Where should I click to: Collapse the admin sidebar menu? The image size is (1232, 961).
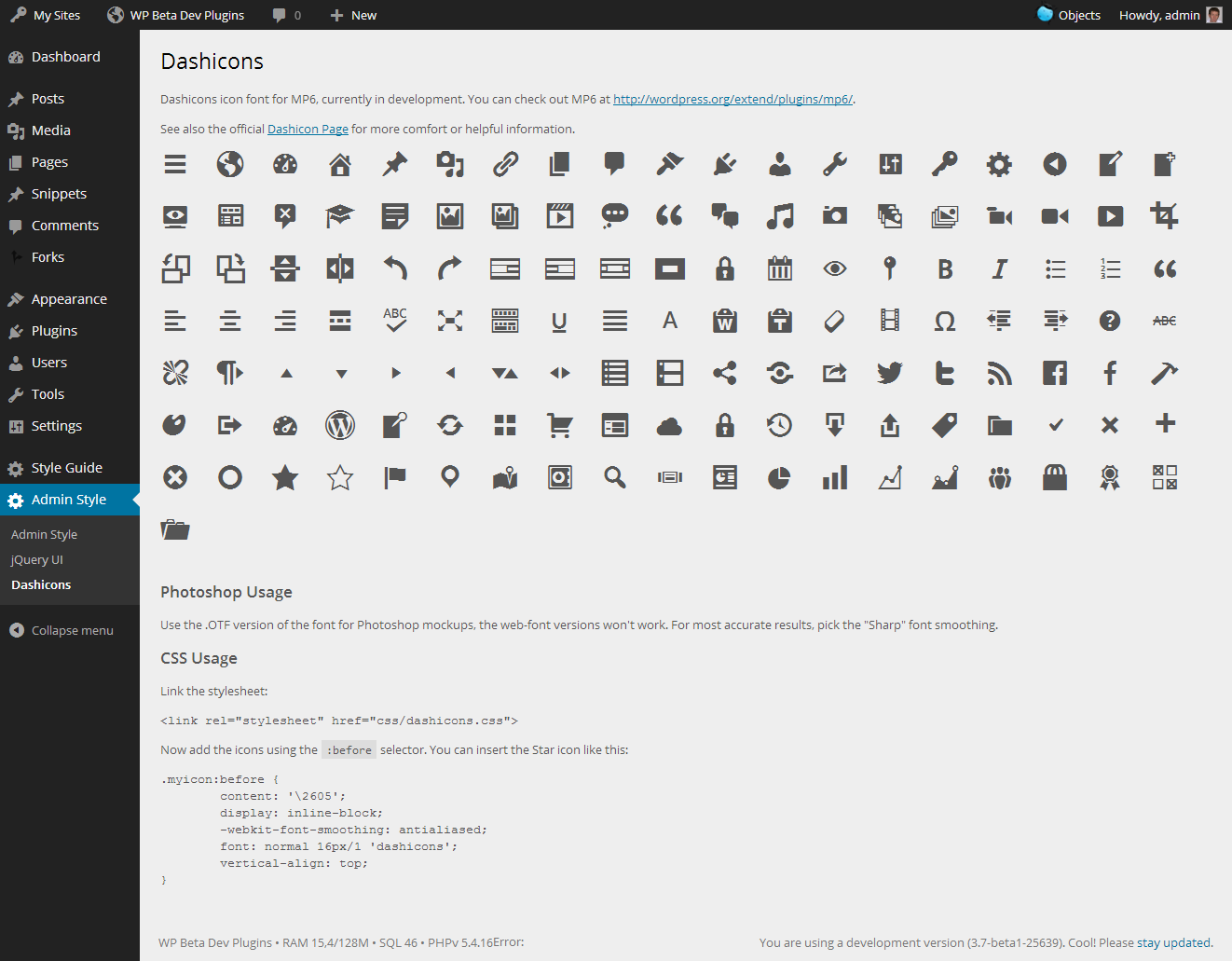coord(62,630)
